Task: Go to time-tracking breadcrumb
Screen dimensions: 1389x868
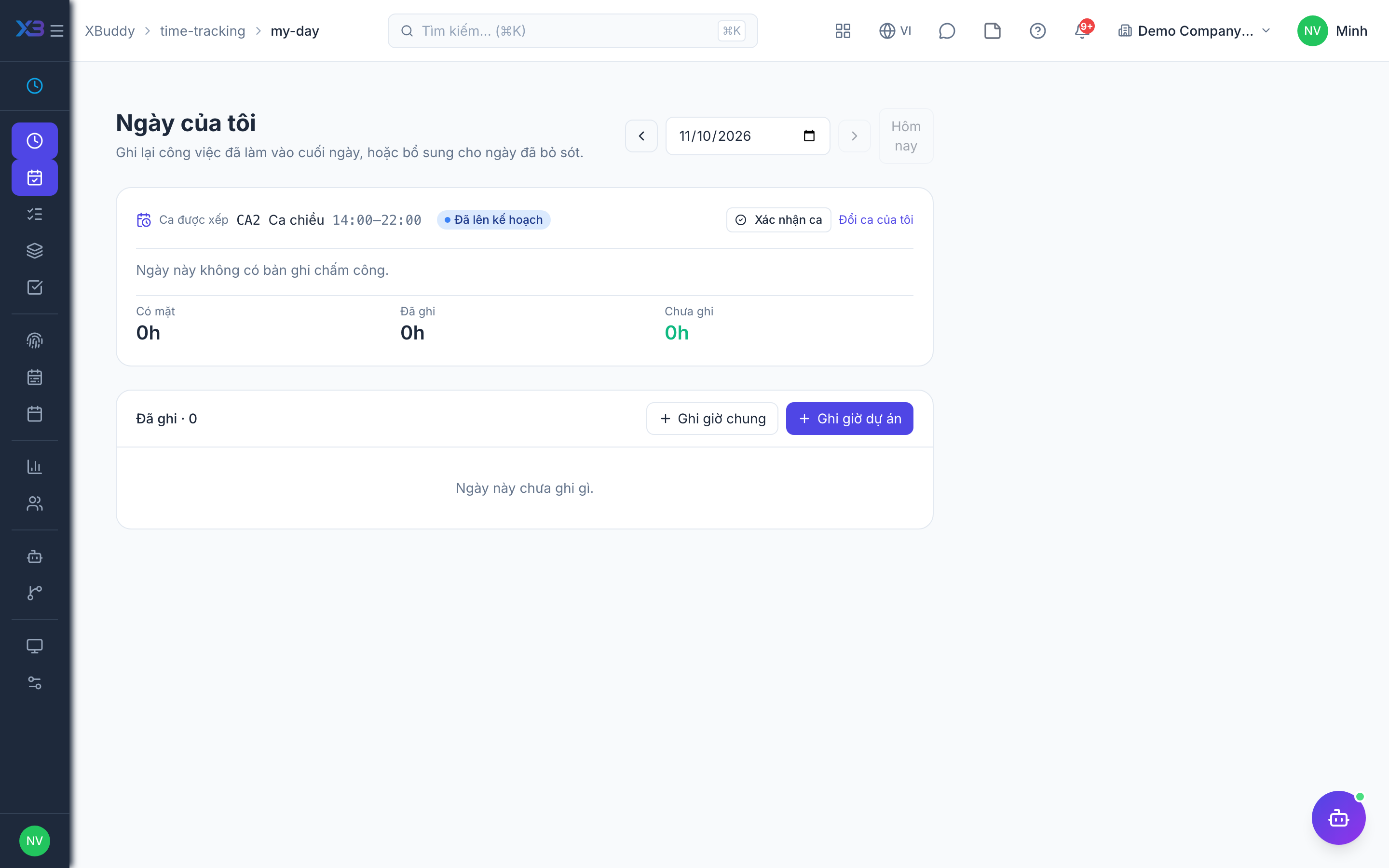Action: [x=203, y=30]
